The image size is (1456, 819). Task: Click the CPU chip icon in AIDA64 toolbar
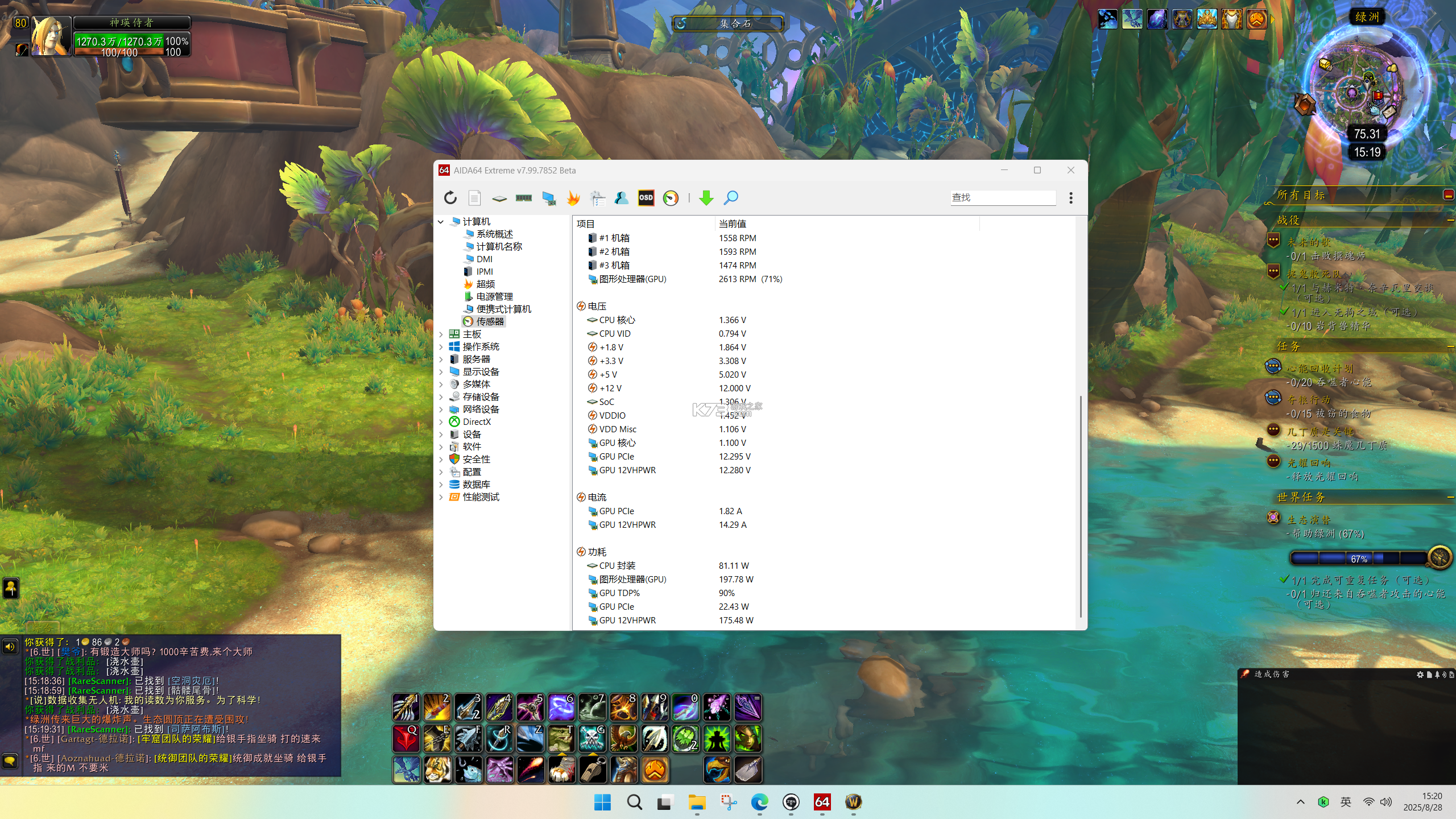coord(499,198)
